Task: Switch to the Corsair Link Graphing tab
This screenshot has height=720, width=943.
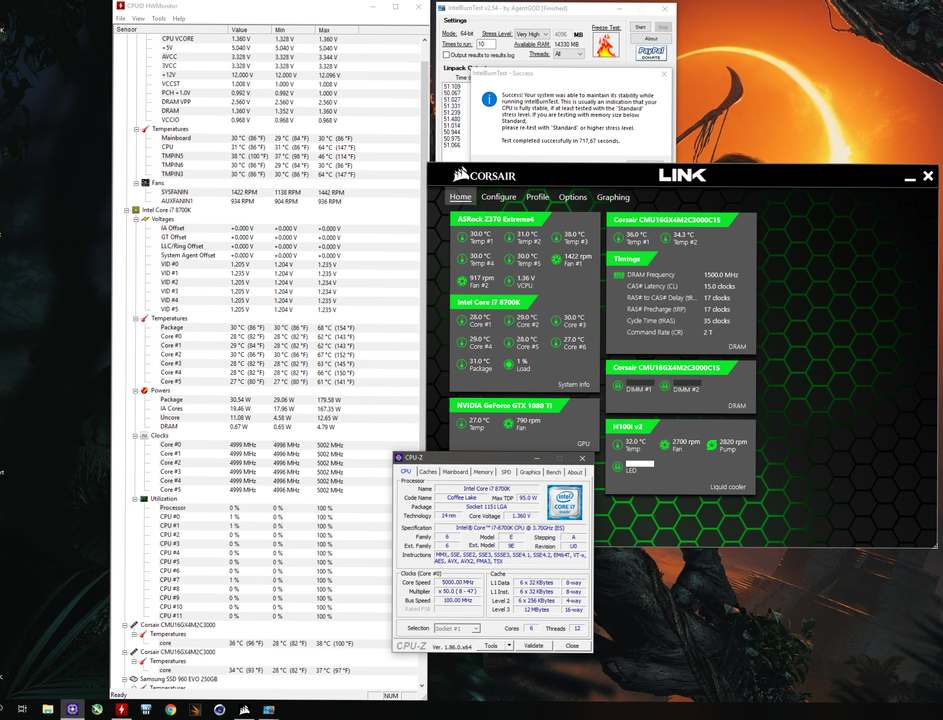Action: 613,197
